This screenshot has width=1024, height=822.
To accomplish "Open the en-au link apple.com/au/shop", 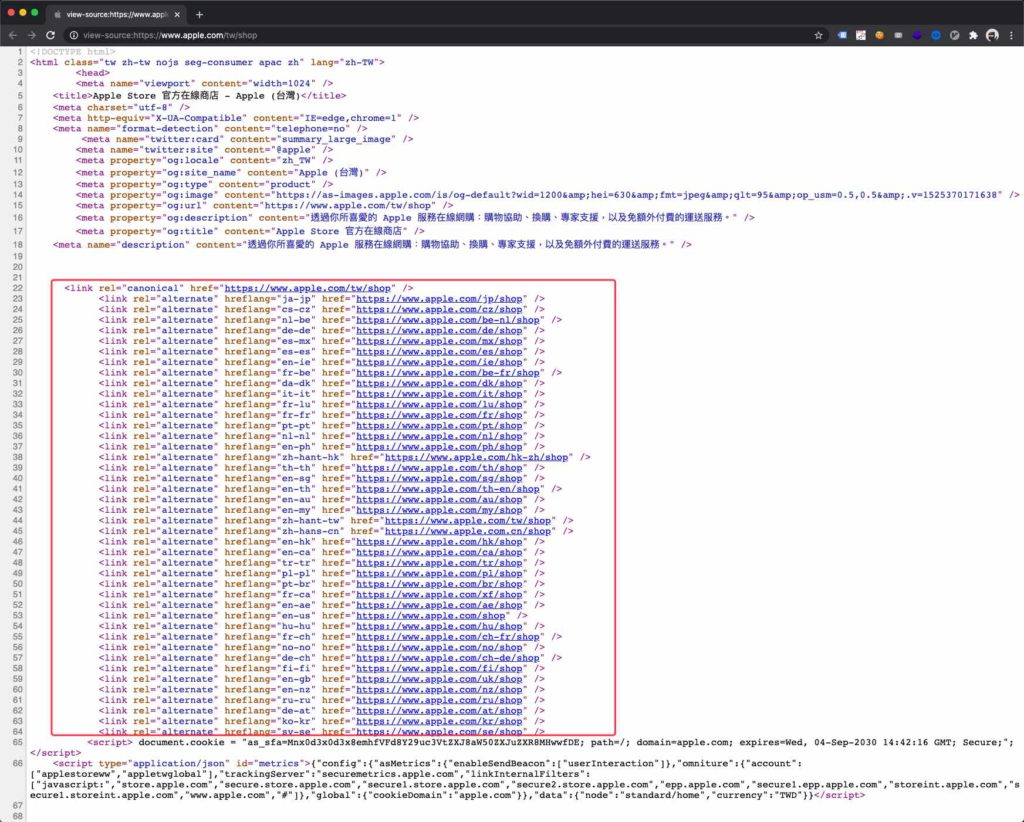I will 439,499.
